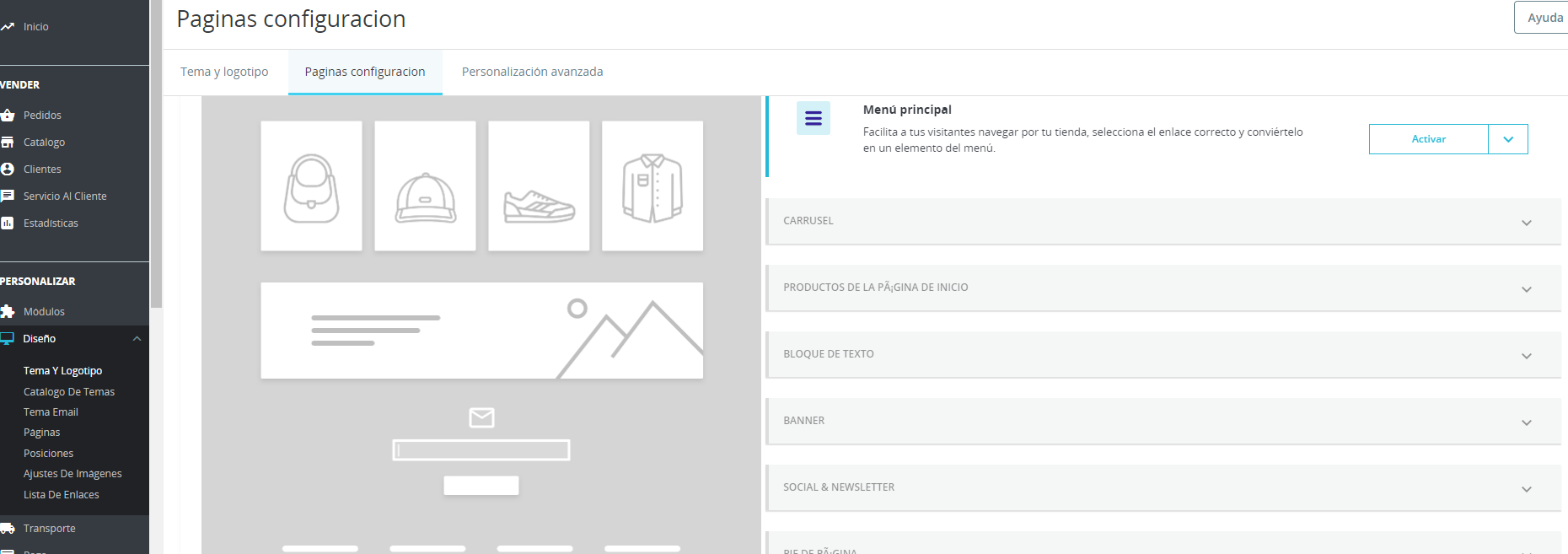Click the Modulos puzzle piece icon
The height and width of the screenshot is (554, 1568).
coord(8,312)
